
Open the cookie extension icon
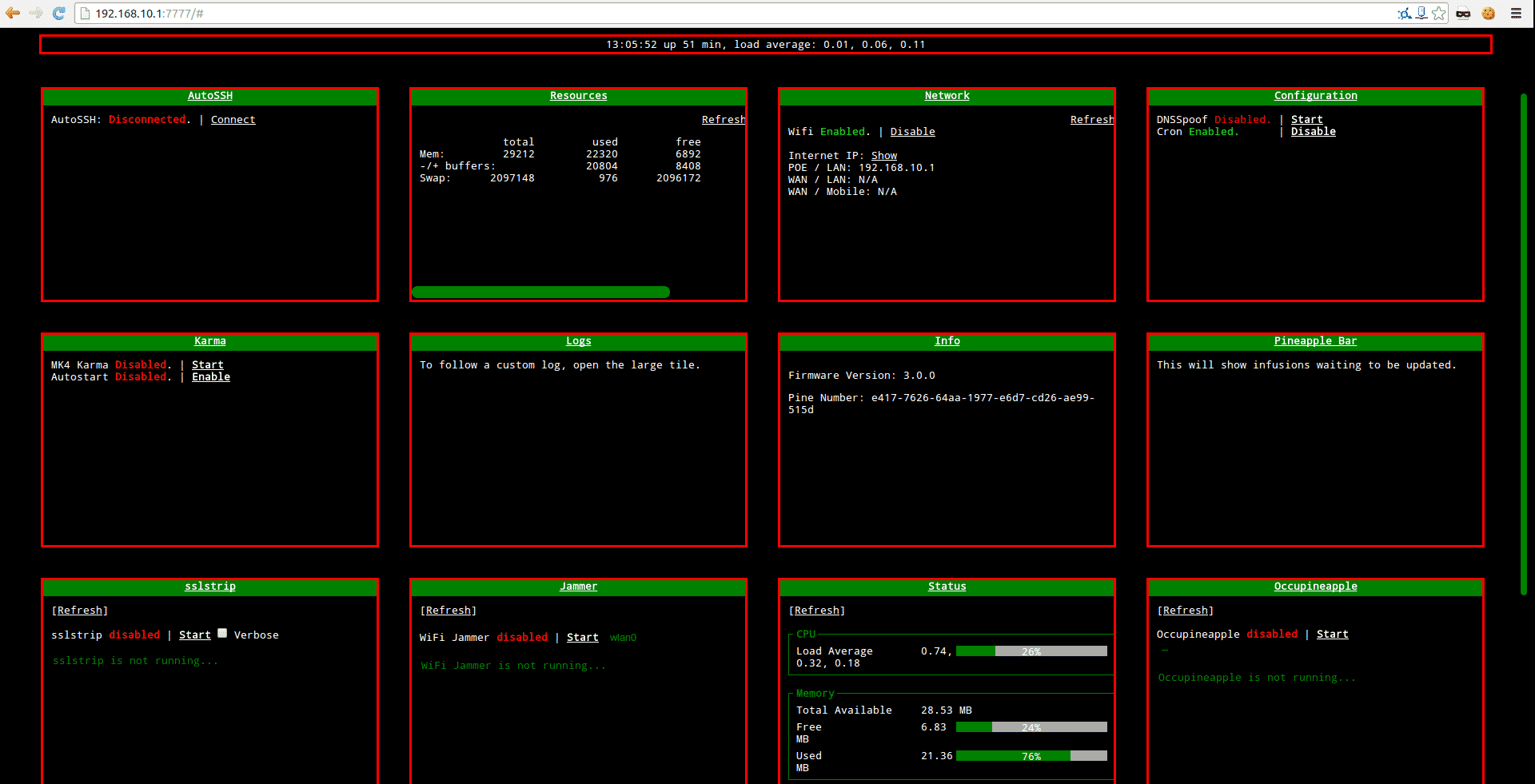[1489, 13]
